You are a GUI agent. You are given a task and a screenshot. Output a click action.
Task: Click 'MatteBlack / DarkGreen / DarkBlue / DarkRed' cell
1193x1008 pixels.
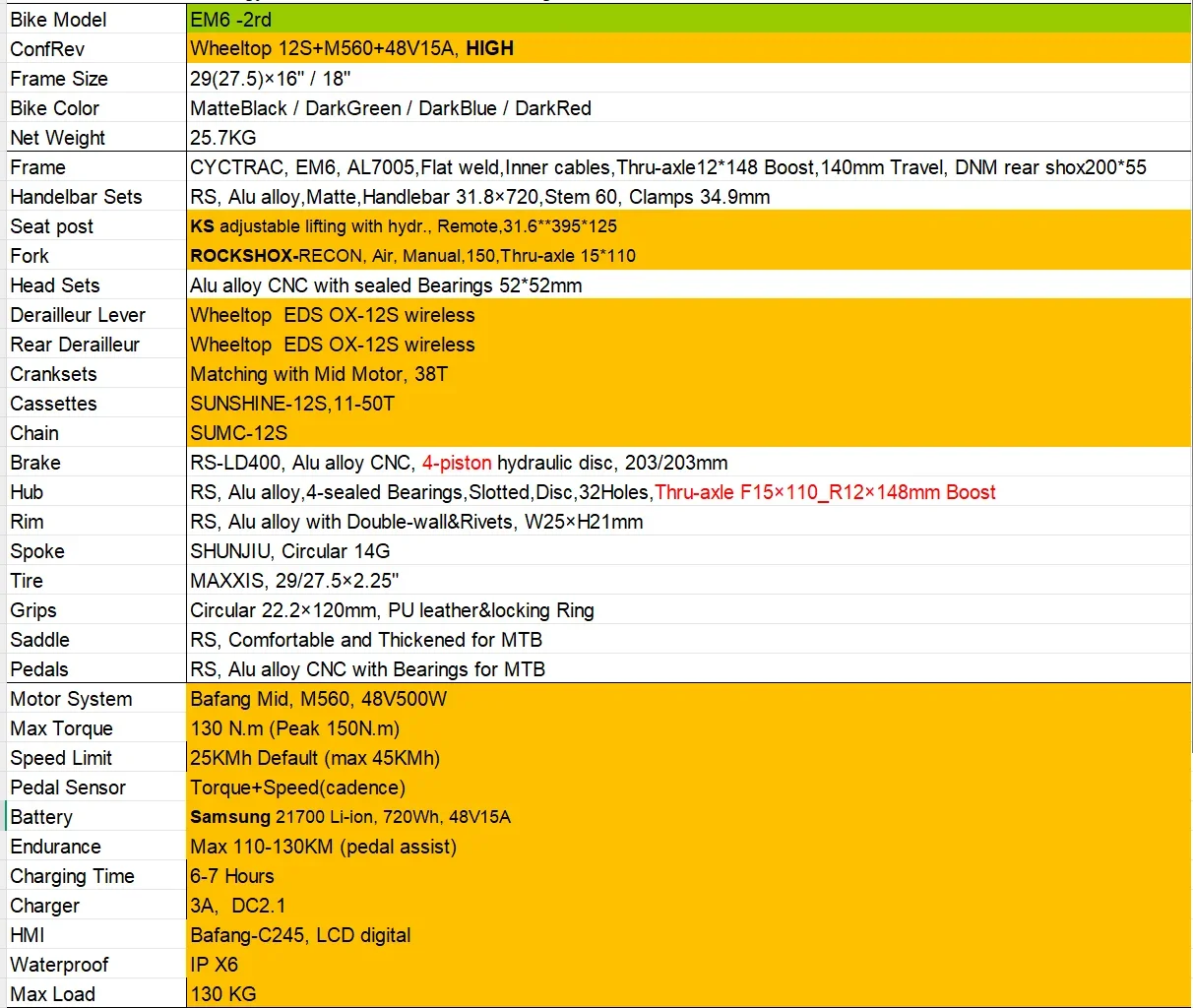pos(689,108)
